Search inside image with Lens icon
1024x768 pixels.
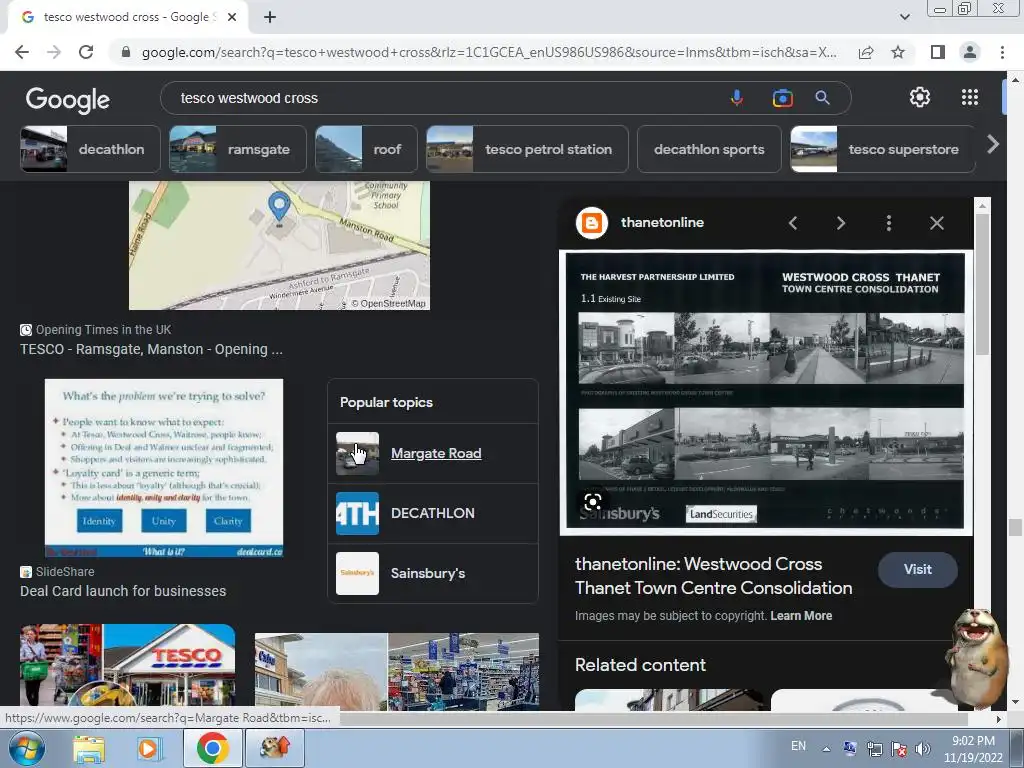pos(593,502)
